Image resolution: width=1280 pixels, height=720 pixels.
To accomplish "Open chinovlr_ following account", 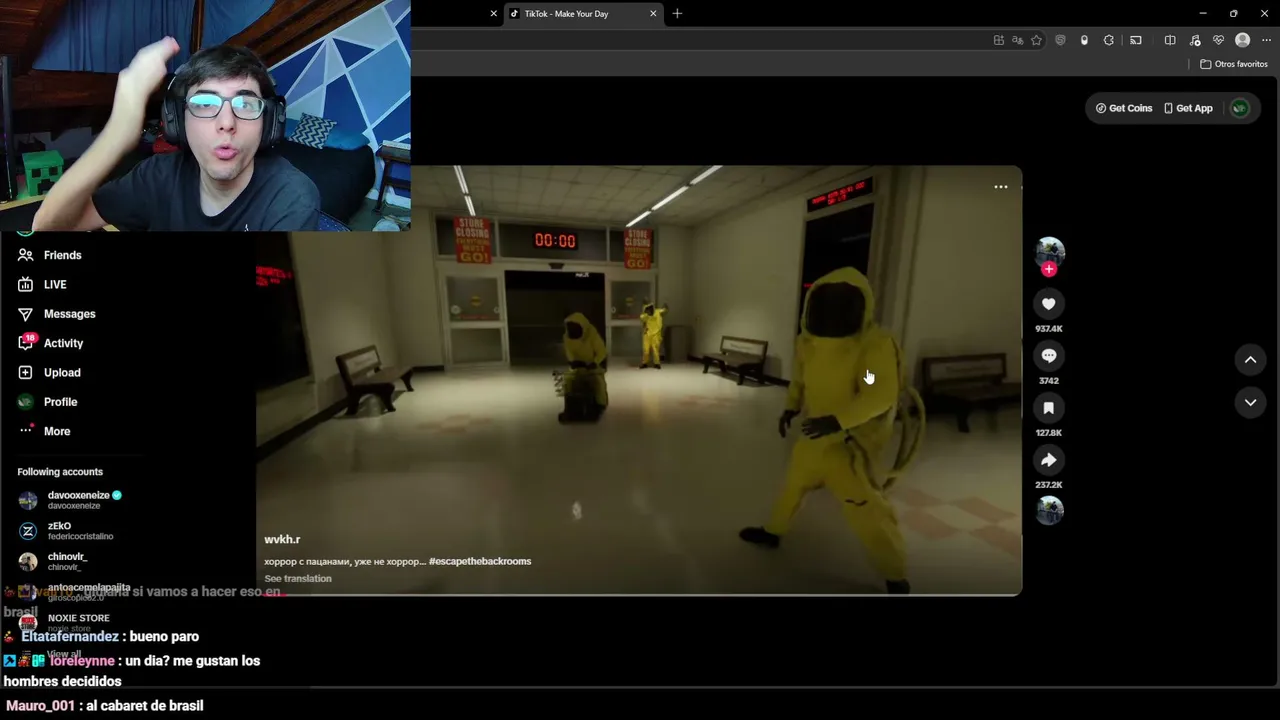I will [53, 561].
